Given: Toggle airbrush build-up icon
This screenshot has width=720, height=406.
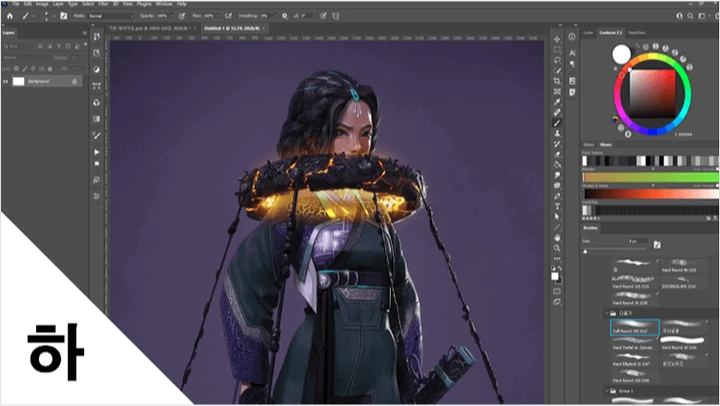Looking at the screenshot, I should [228, 16].
